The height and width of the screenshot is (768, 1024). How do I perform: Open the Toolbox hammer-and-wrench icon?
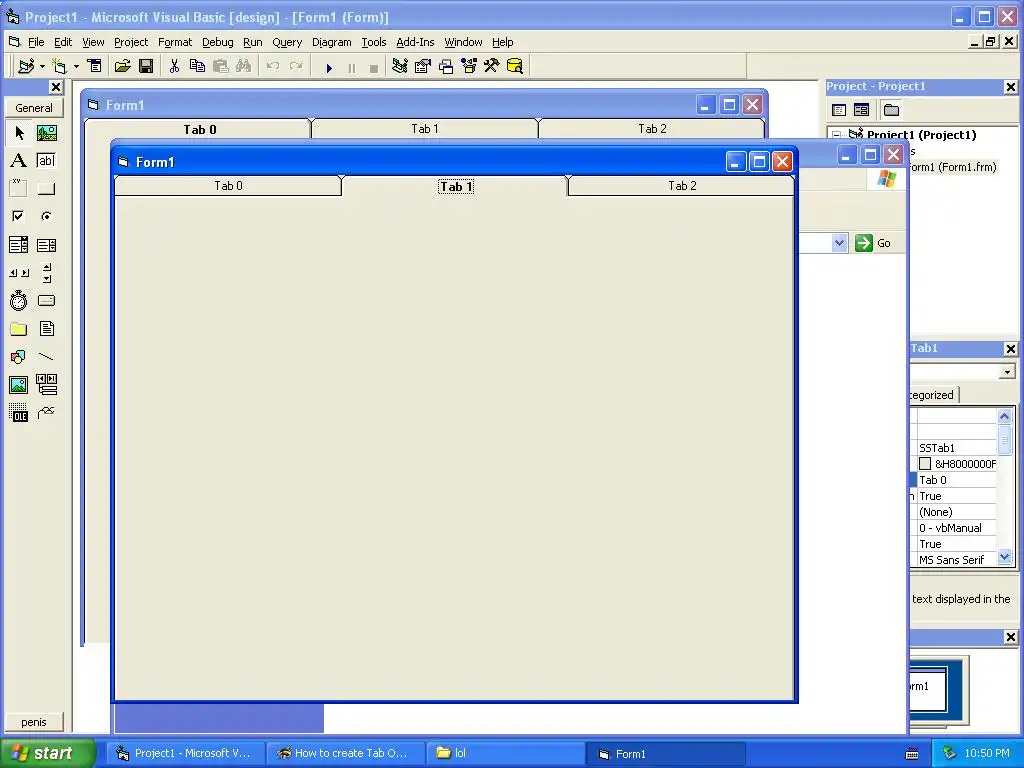pyautogui.click(x=492, y=66)
